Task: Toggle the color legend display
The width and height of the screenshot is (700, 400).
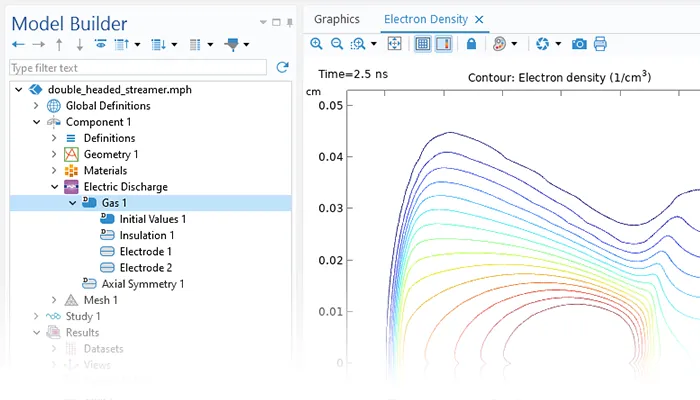Action: pos(443,44)
